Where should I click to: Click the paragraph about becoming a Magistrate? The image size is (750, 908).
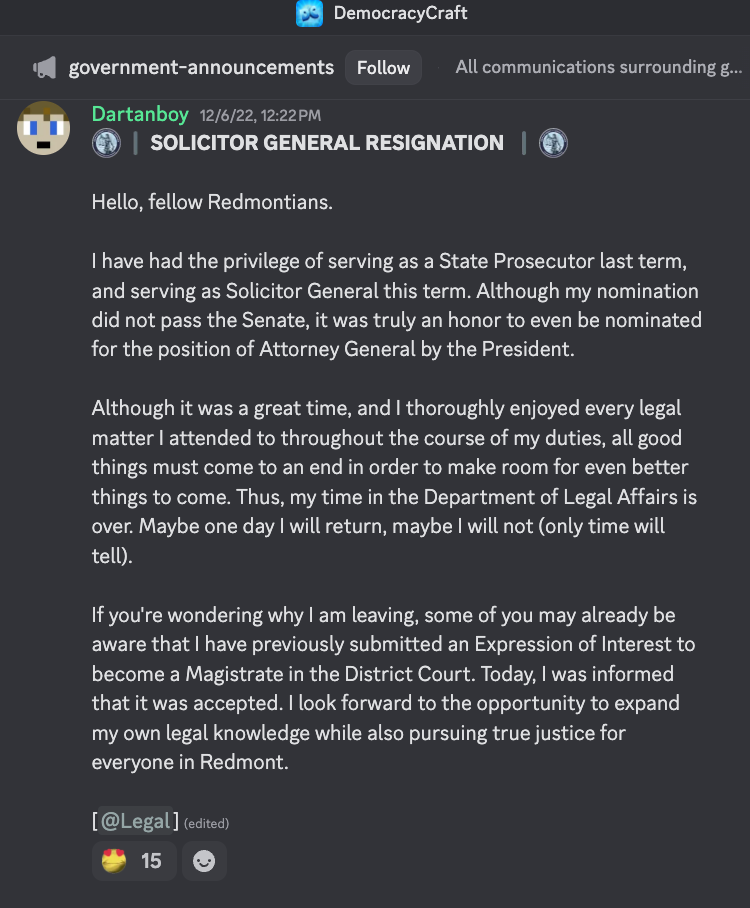coord(394,689)
